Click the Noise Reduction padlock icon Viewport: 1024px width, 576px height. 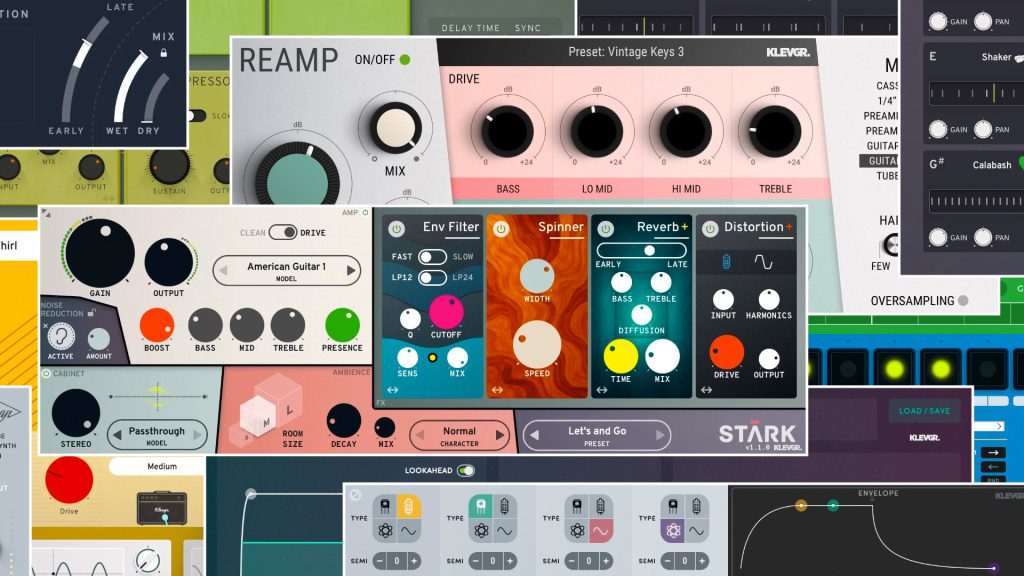pyautogui.click(x=91, y=313)
